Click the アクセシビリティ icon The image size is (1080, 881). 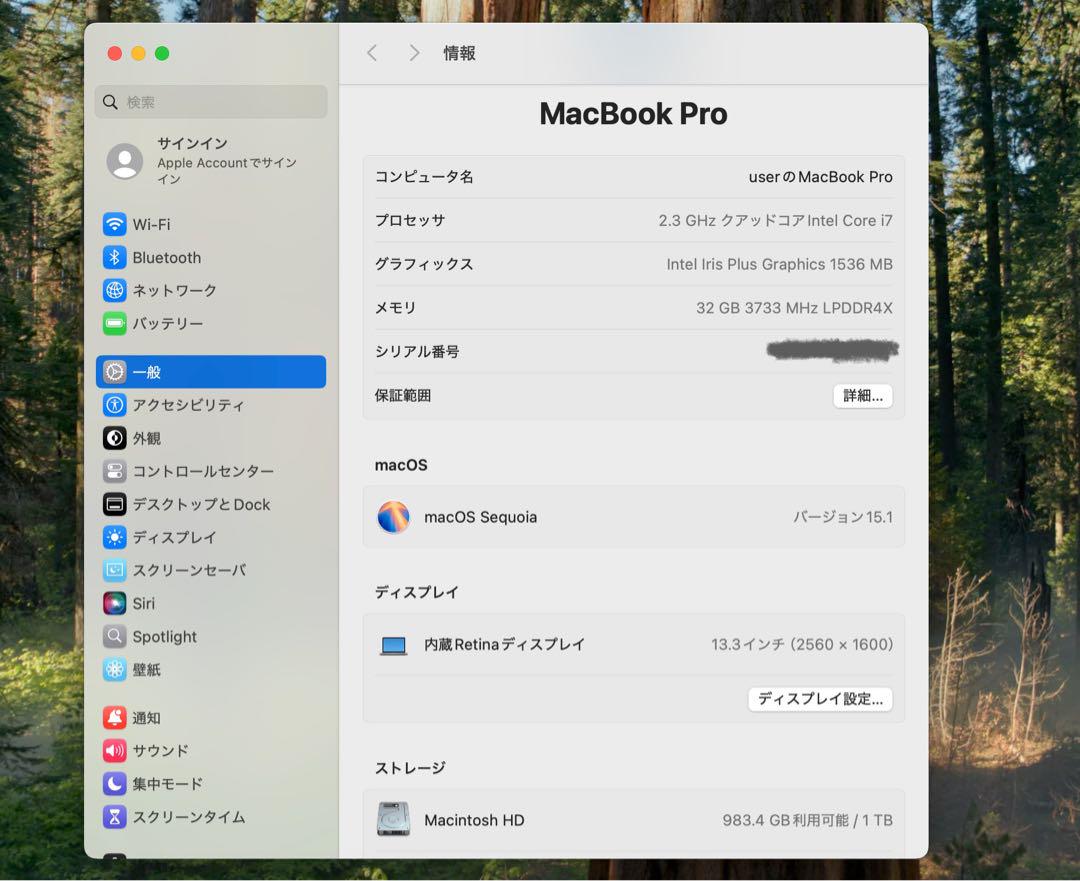(x=114, y=405)
